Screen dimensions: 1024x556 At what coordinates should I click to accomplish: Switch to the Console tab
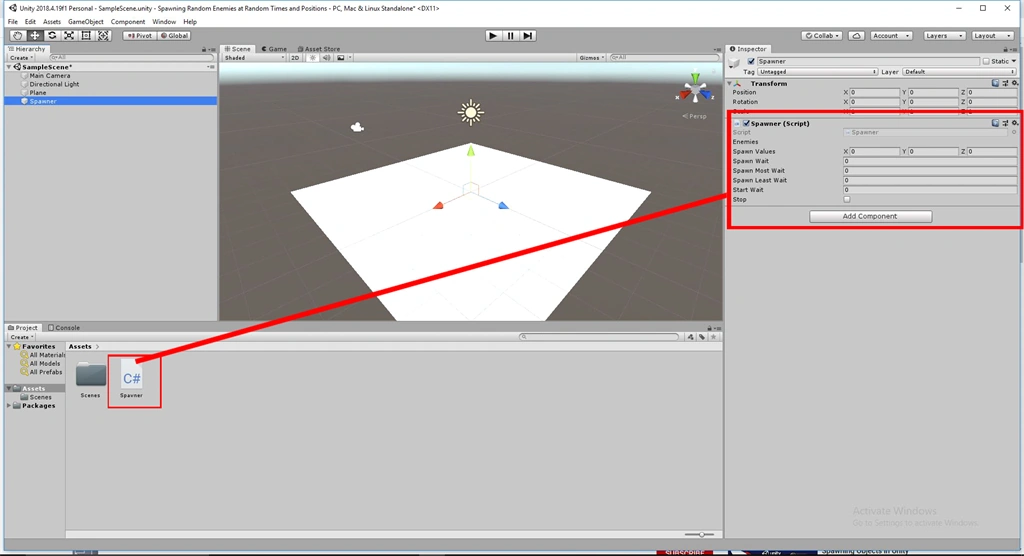(x=64, y=327)
